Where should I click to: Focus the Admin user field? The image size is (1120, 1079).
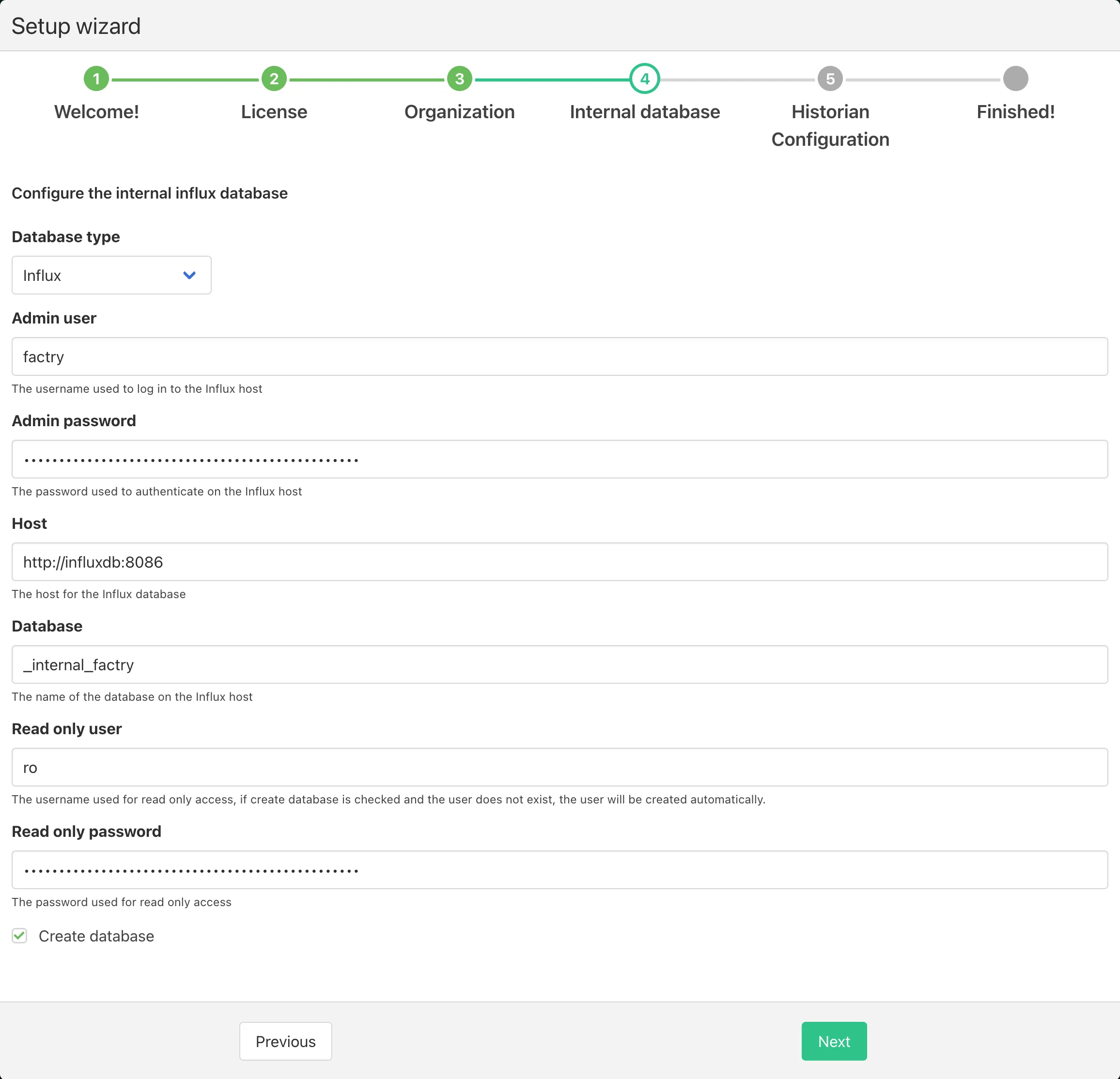[560, 356]
